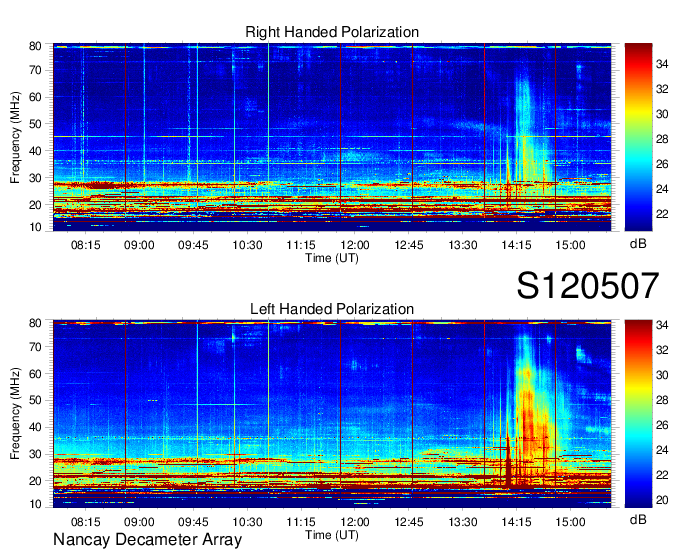Click the 'Left Handed Polarization' plot title
This screenshot has width=680, height=552.
click(332, 309)
